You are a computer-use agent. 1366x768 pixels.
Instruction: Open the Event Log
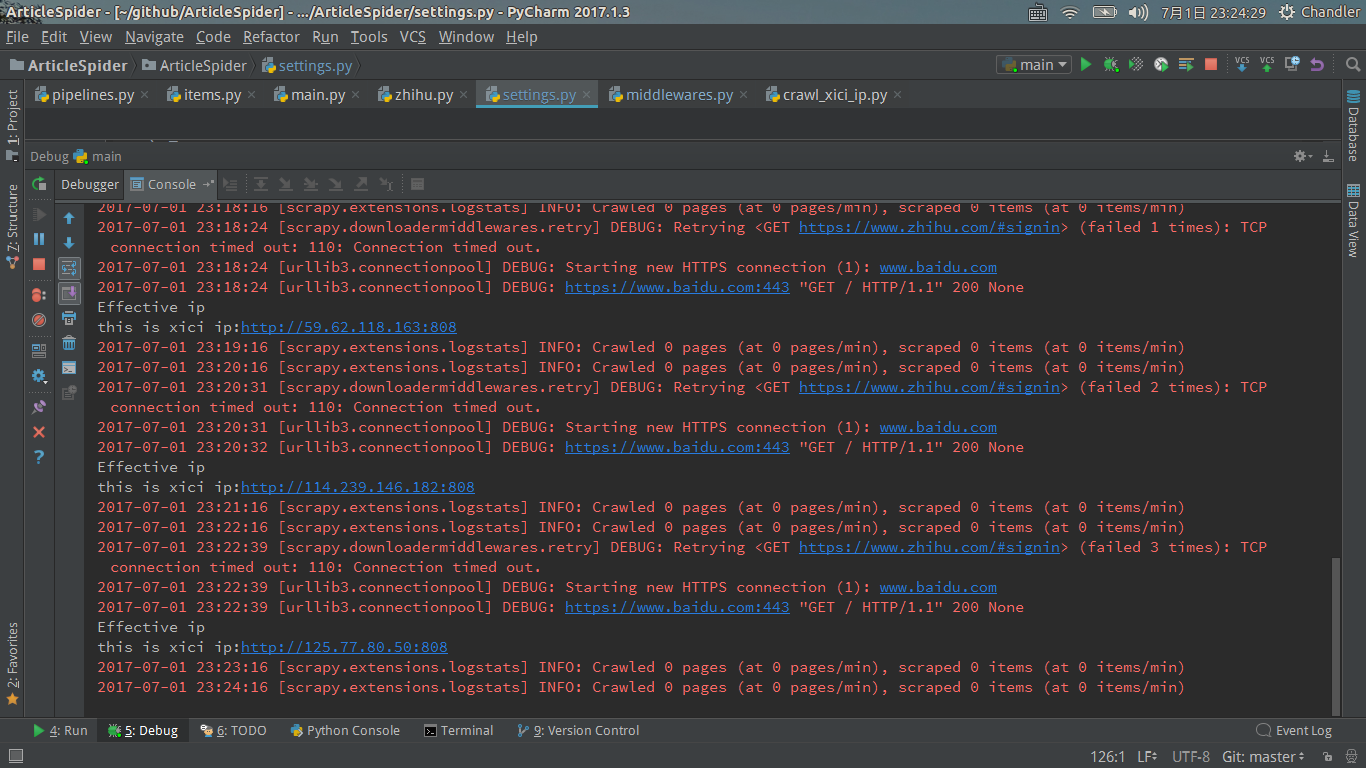tap(1294, 731)
